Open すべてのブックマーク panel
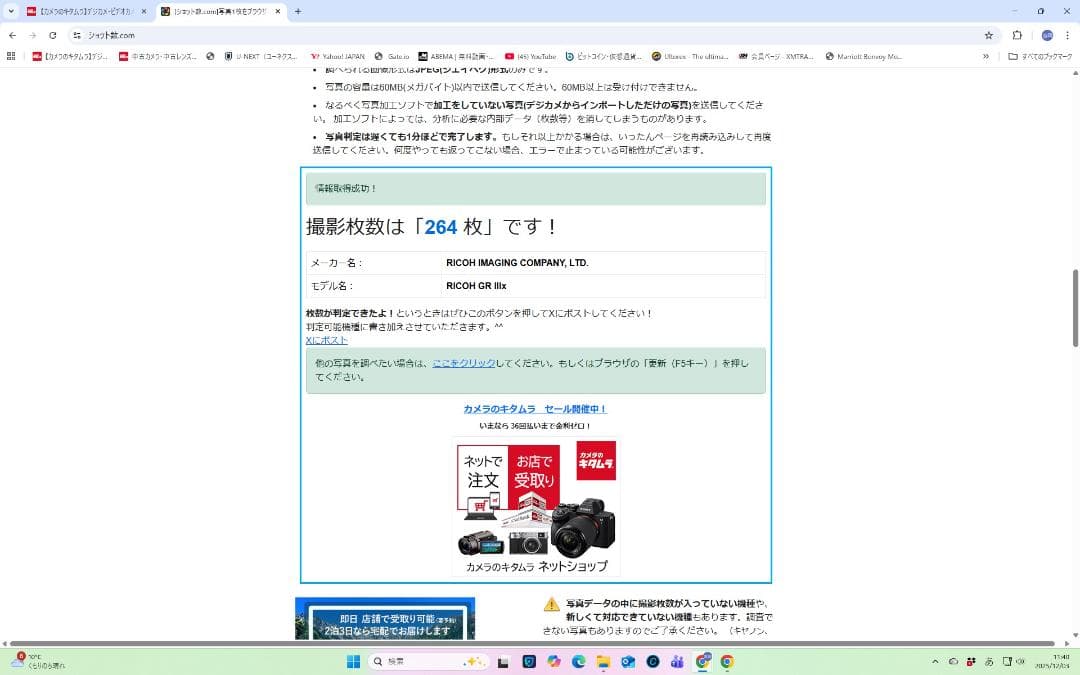 pyautogui.click(x=1036, y=57)
